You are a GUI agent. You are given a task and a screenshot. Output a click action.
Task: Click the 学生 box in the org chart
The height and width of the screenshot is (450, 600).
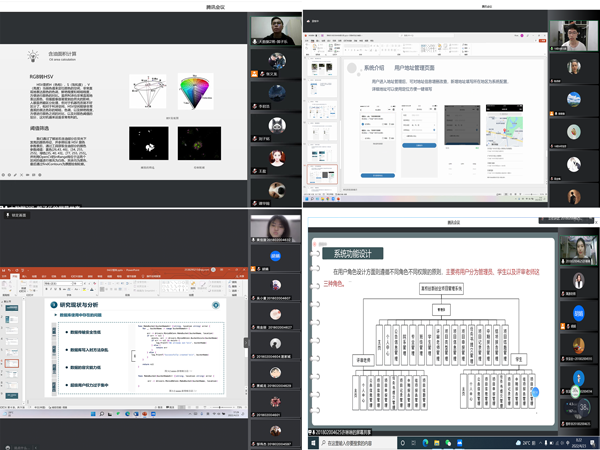[518, 359]
